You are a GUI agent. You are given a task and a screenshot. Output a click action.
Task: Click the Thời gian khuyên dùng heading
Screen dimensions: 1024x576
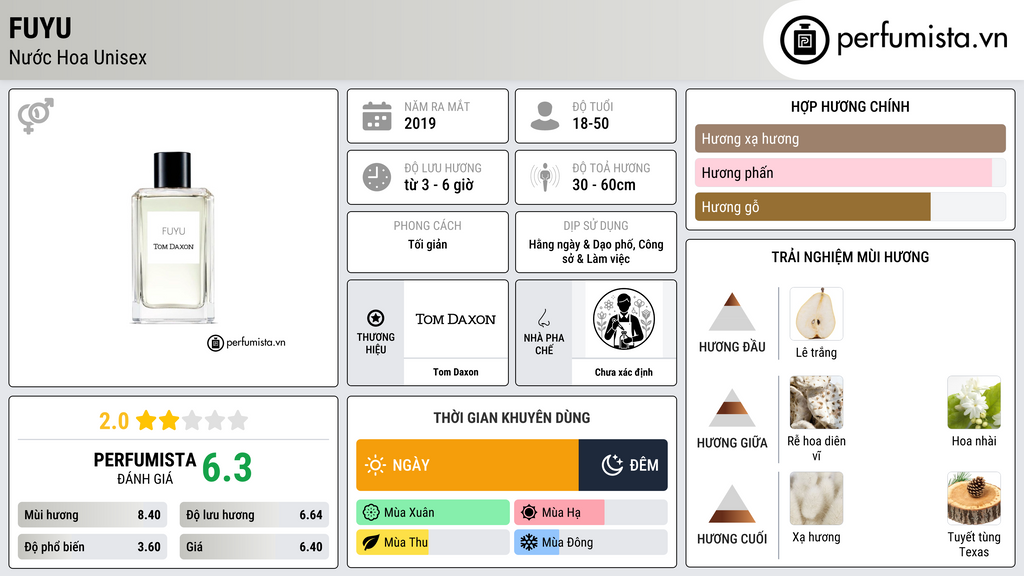point(512,418)
